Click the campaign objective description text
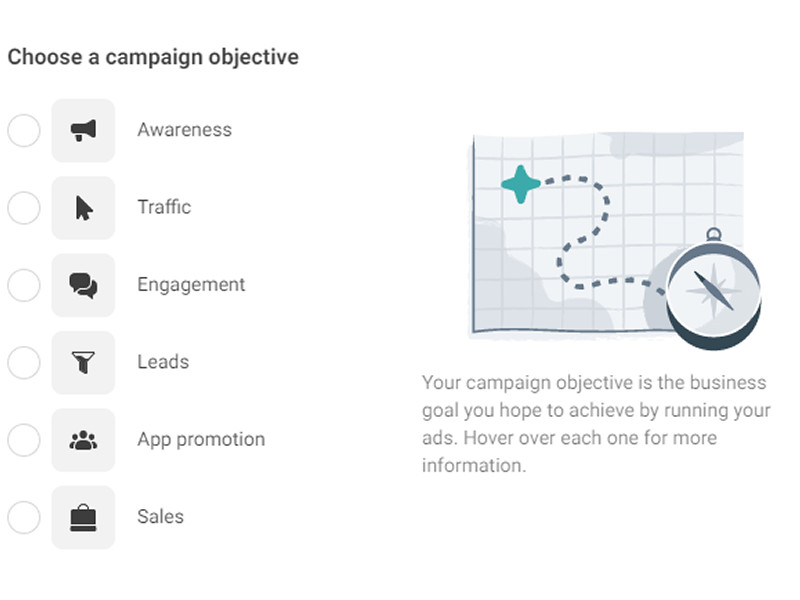 point(596,423)
